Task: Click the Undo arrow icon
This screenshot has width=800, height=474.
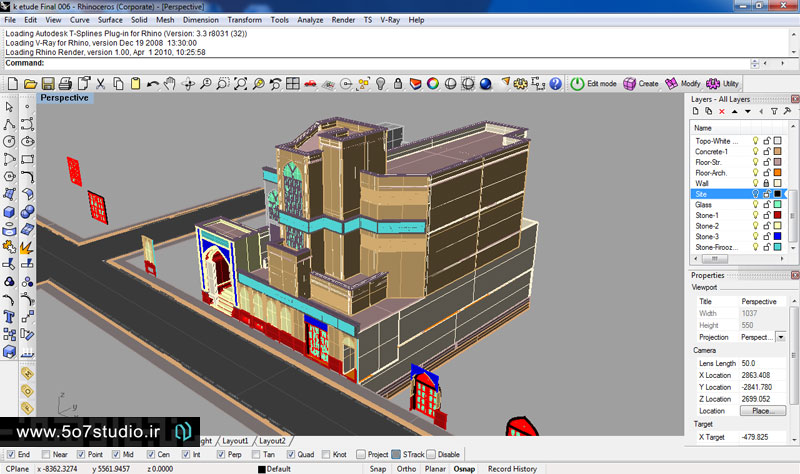Action: coord(155,84)
